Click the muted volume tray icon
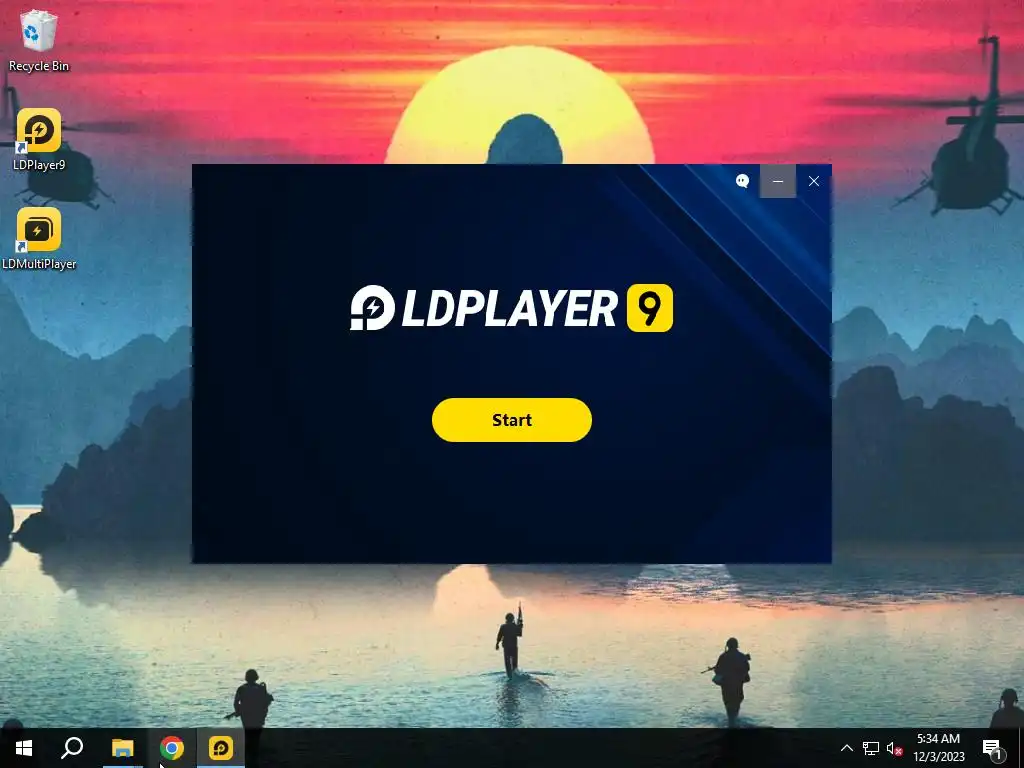 pos(895,748)
